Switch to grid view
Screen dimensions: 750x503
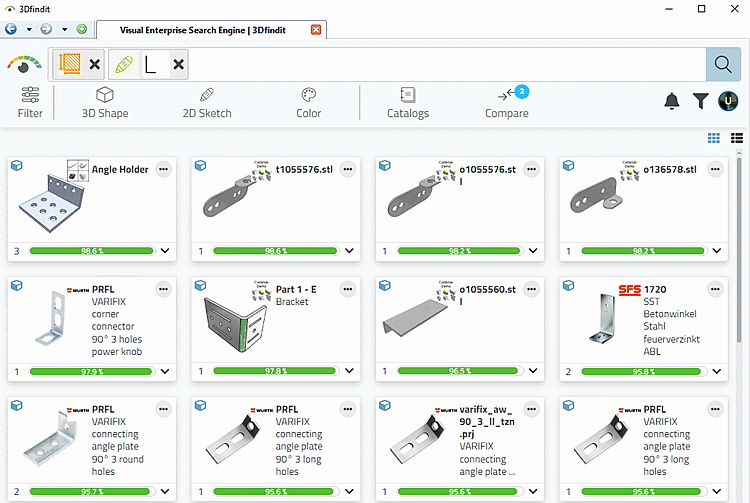click(714, 138)
